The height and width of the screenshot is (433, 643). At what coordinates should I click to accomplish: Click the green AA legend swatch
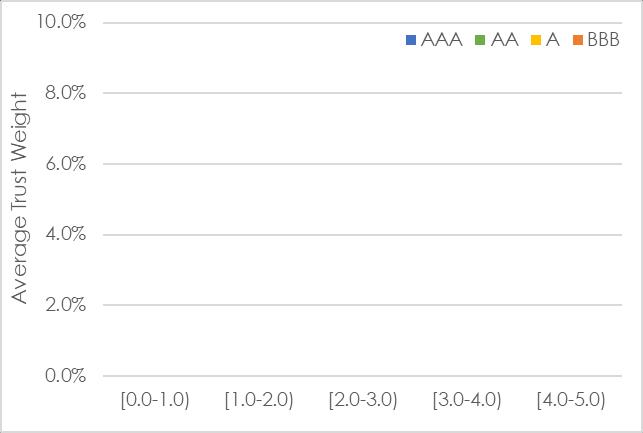tap(481, 41)
